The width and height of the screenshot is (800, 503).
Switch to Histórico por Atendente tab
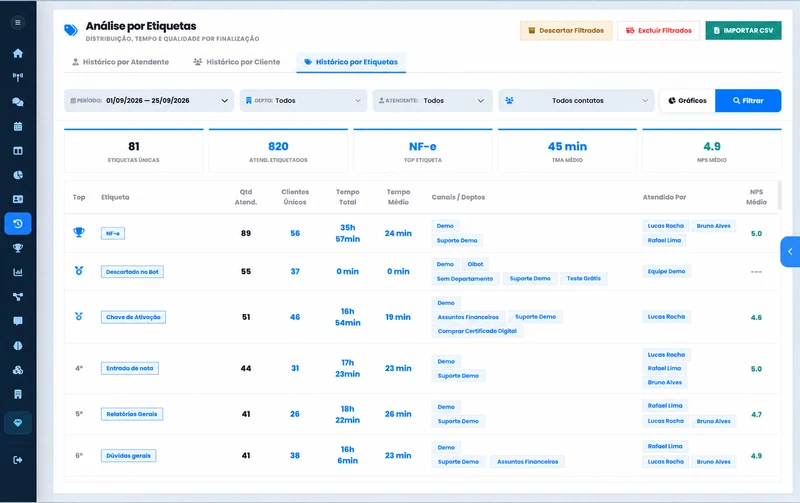click(x=120, y=62)
